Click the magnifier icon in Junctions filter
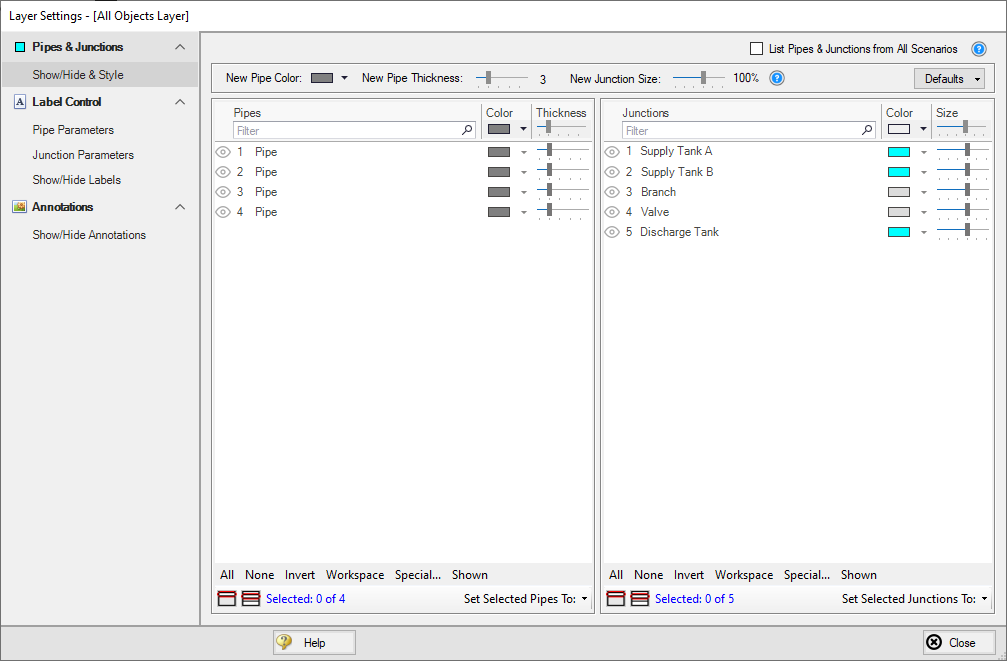Image resolution: width=1007 pixels, height=661 pixels. (x=867, y=130)
